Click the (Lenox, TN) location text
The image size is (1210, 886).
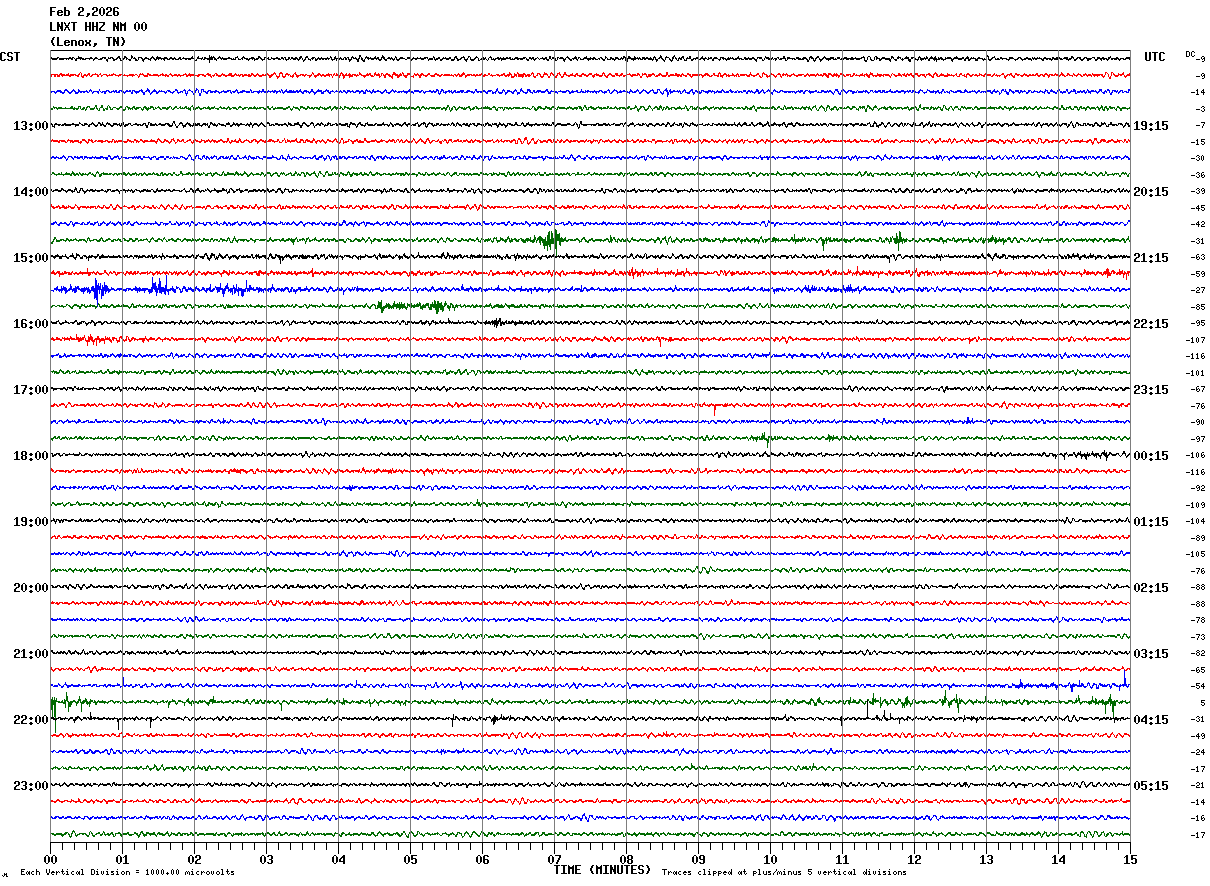coord(88,42)
